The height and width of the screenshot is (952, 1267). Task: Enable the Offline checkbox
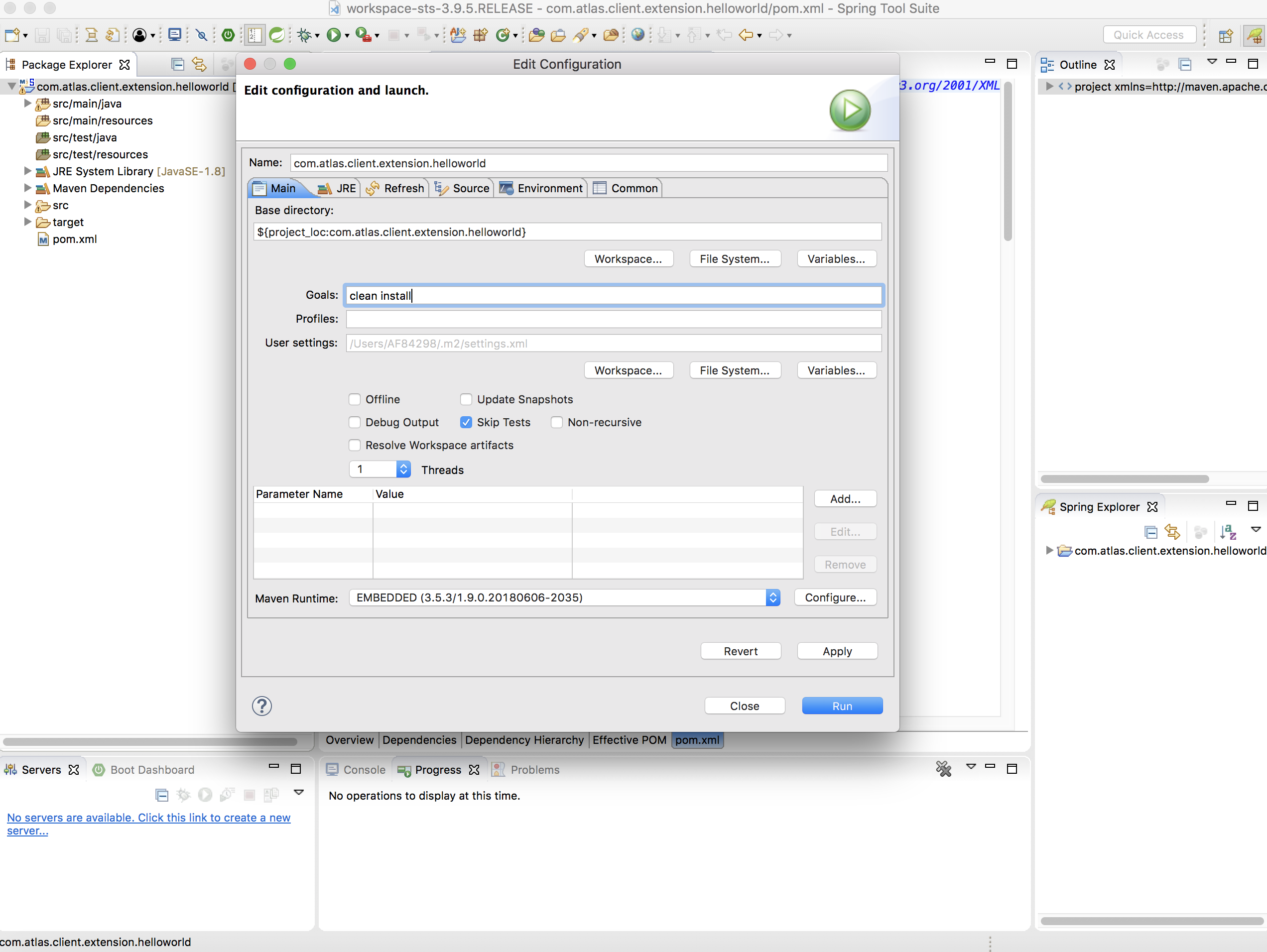355,399
